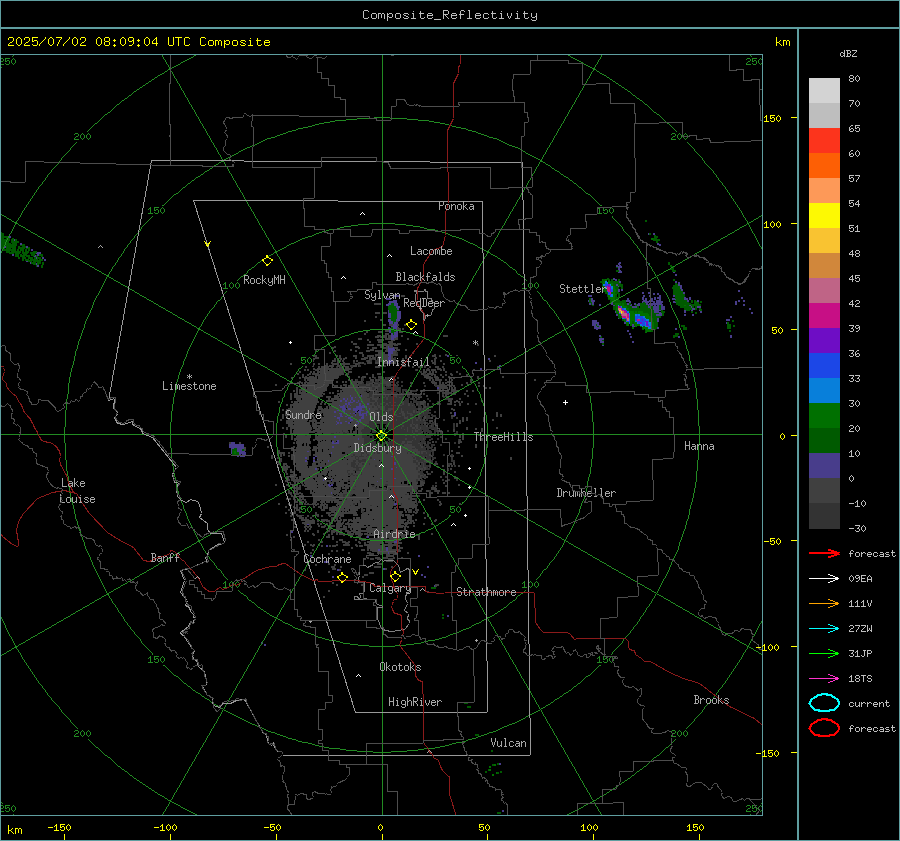Select the white 09EA arrow legend icon
The image size is (900, 841).
click(824, 578)
